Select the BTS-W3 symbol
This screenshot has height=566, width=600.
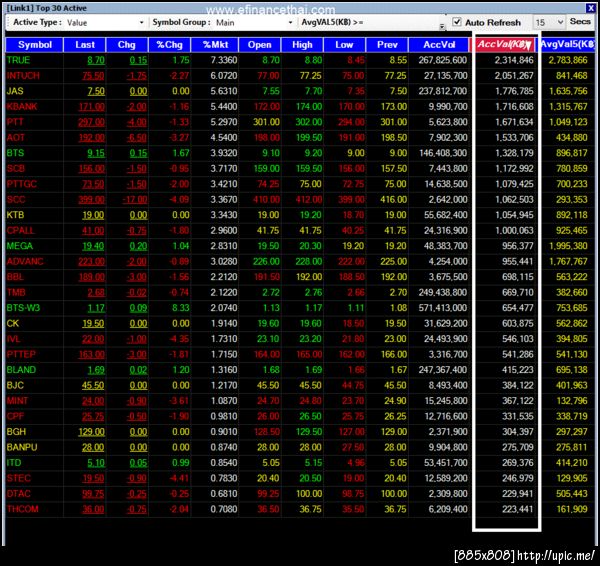click(x=23, y=308)
